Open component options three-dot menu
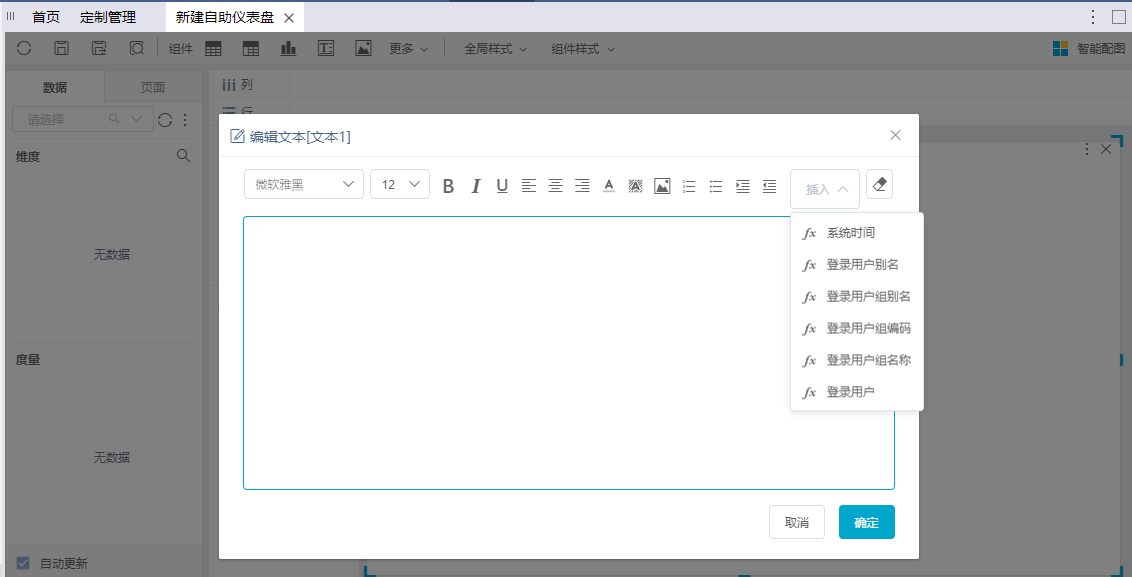 pyautogui.click(x=1089, y=149)
